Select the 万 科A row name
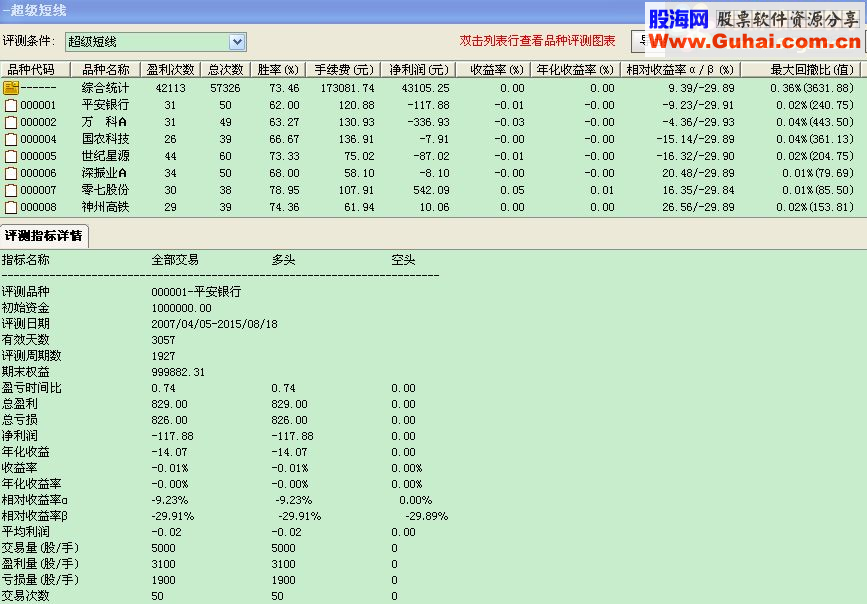Viewport: 867px width, 604px height. click(105, 122)
